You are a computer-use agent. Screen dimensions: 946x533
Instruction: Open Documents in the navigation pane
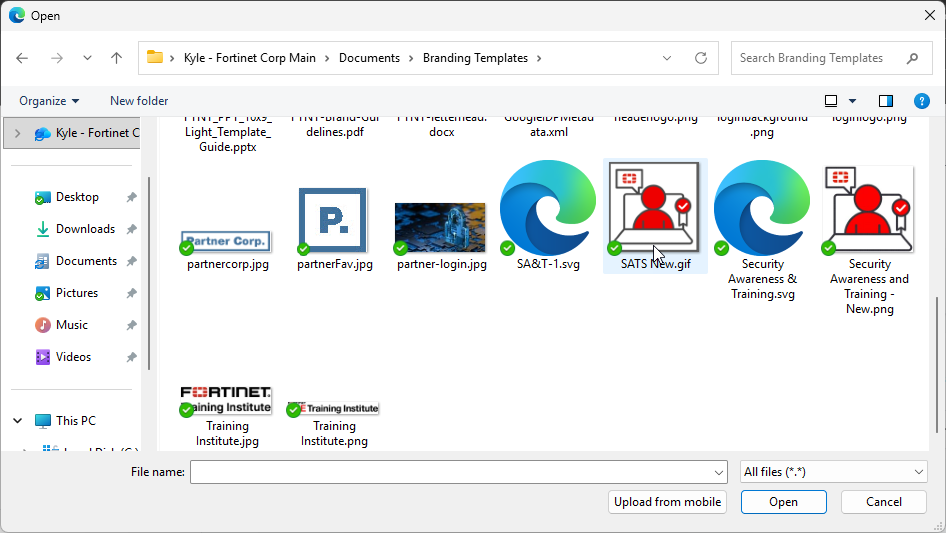pos(86,261)
